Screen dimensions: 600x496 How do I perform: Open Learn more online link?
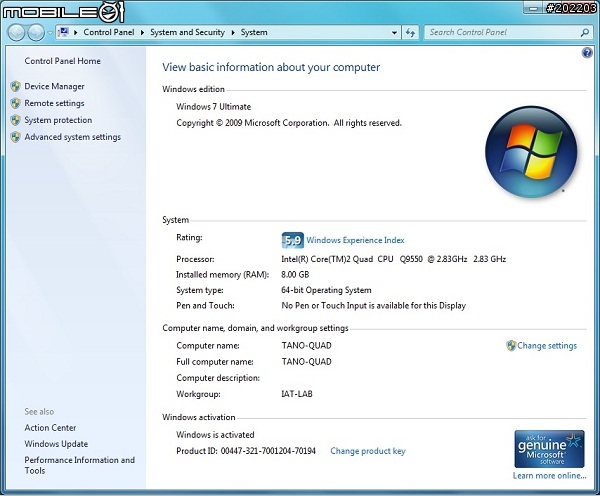(549, 476)
